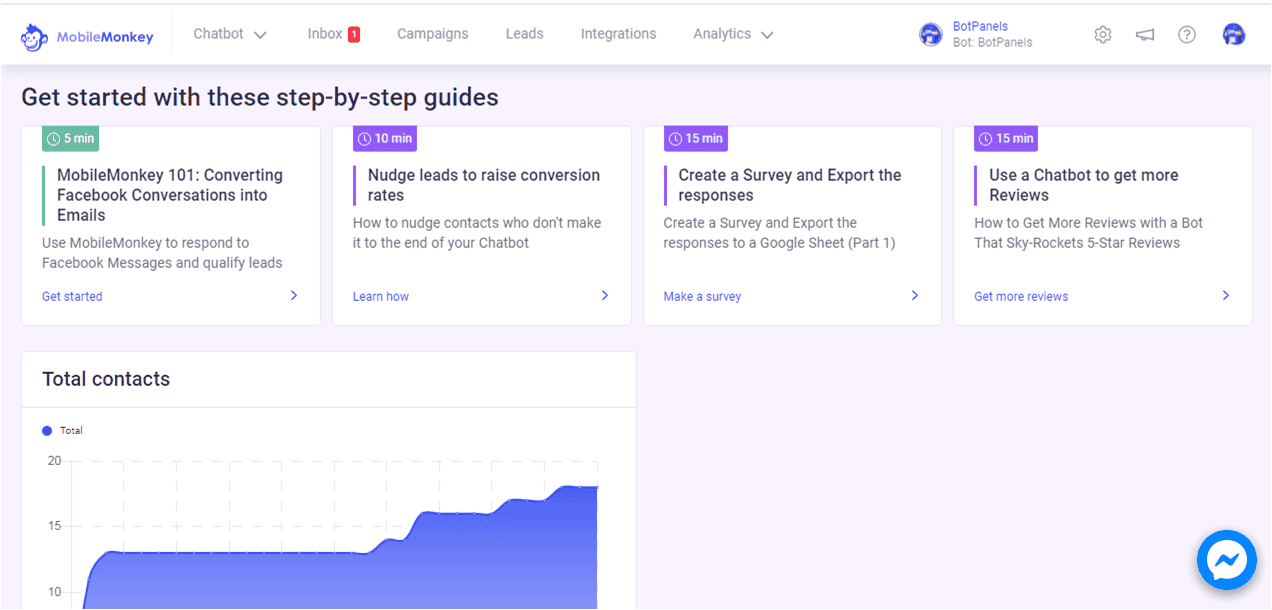Open the help question mark icon

(x=1187, y=35)
